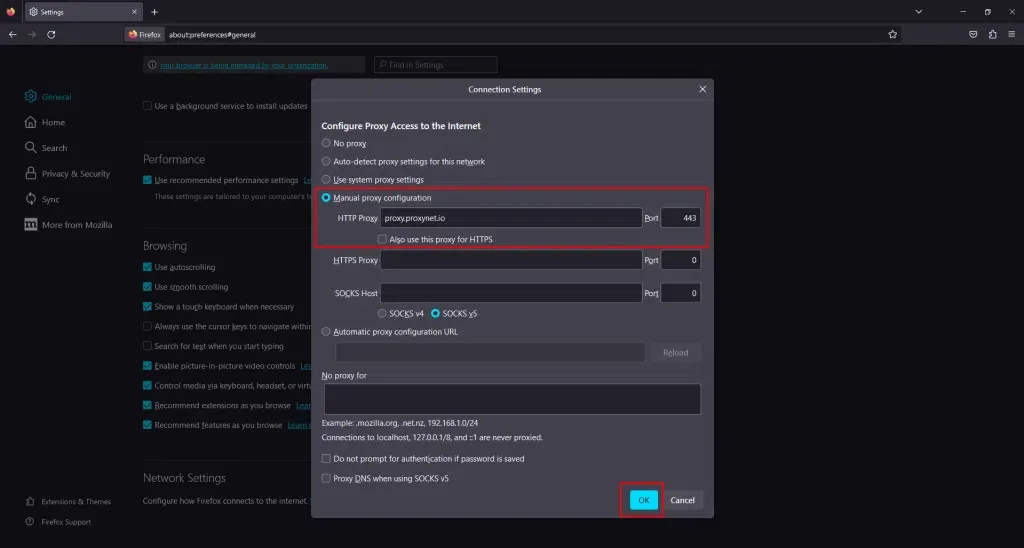Check Search for text when you start typing
Viewport: 1024px width, 548px height.
point(148,346)
